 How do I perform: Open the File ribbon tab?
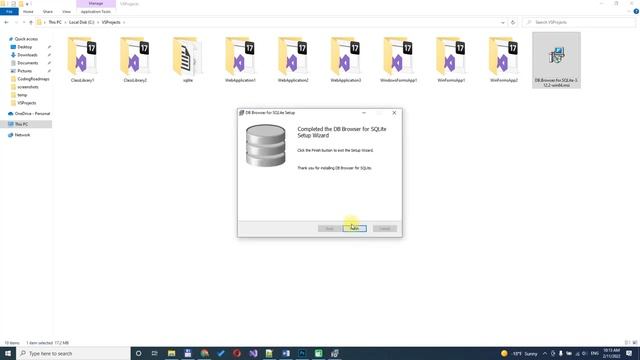click(x=9, y=12)
